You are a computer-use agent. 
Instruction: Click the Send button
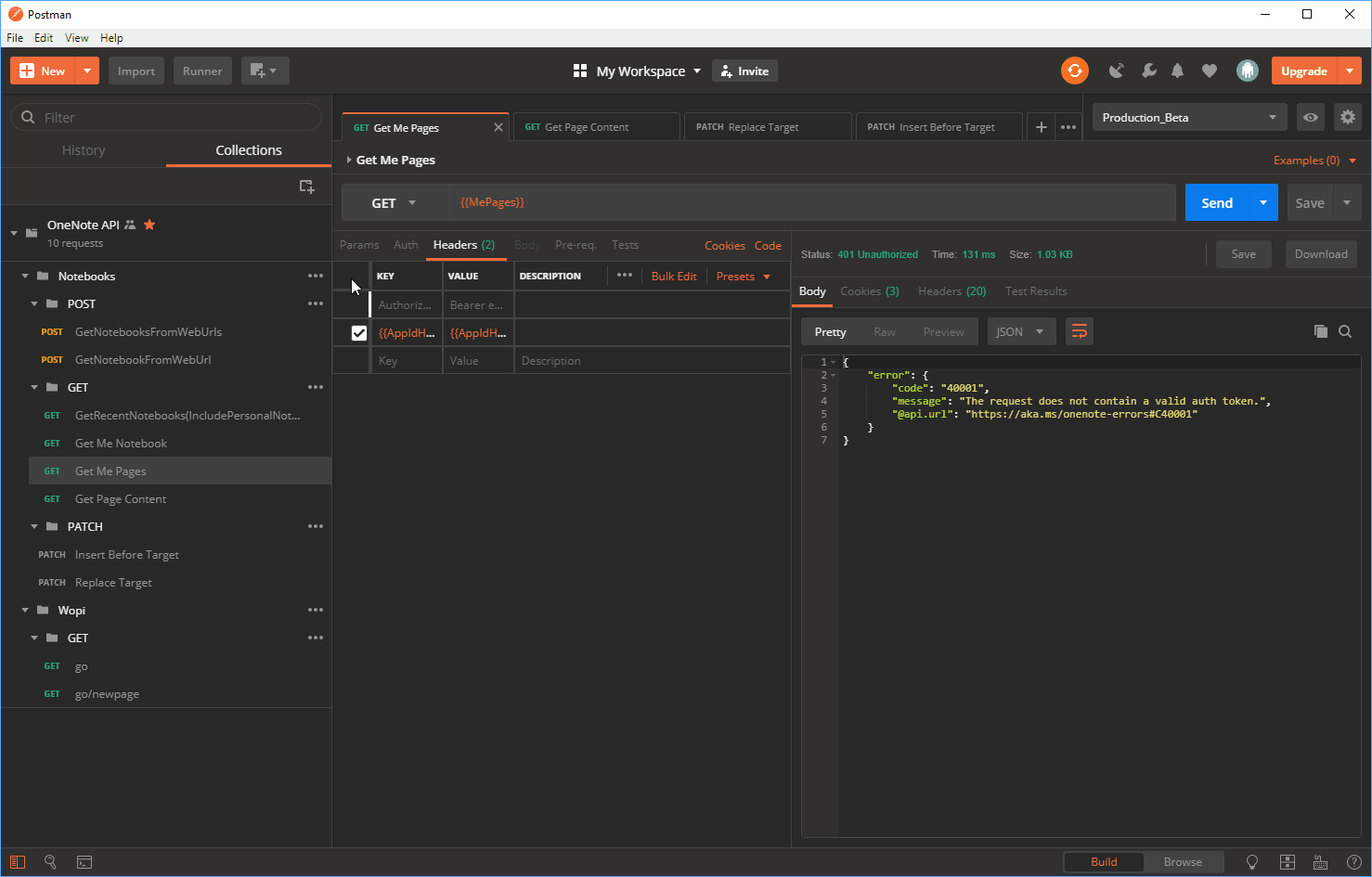tap(1216, 202)
